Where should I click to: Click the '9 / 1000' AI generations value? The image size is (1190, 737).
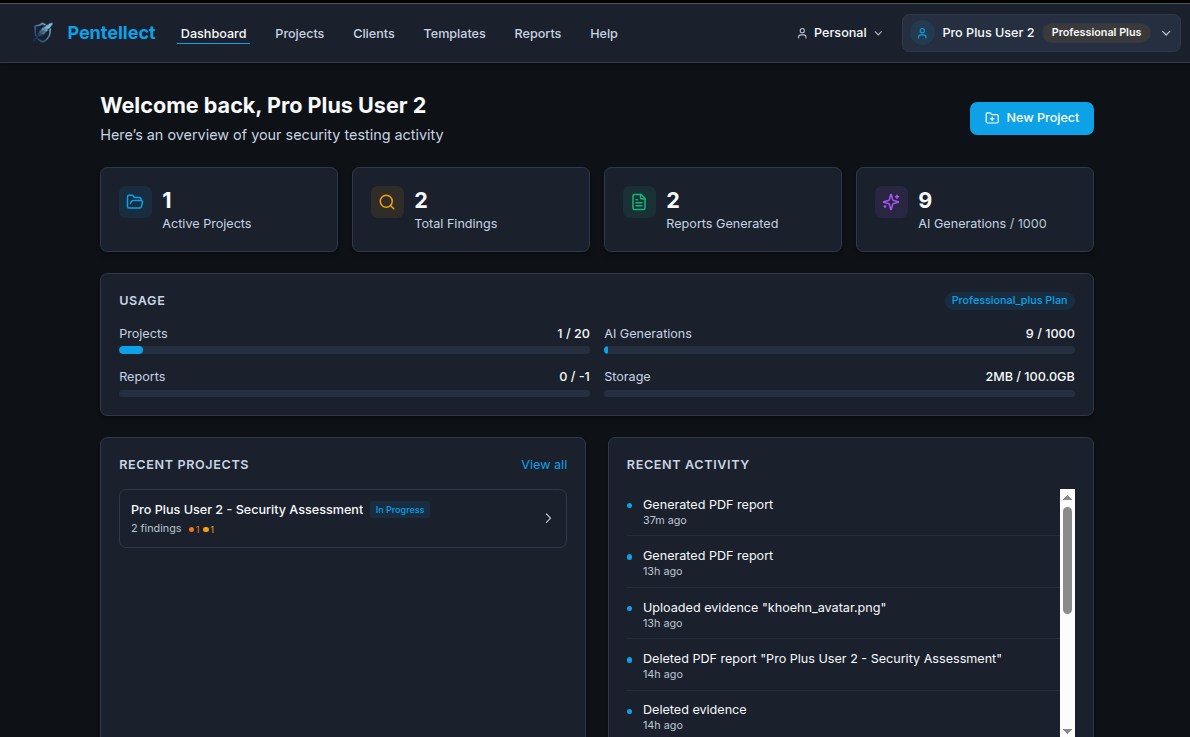(x=1050, y=333)
